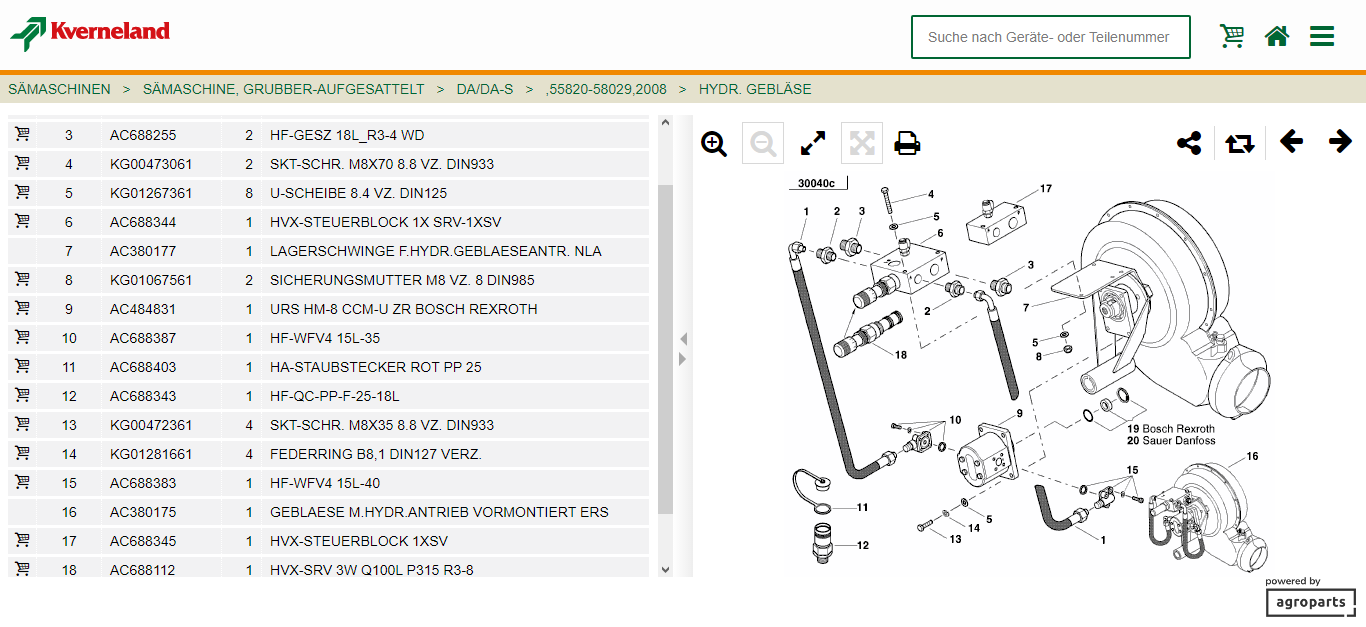Zoom in on the parts diagram
Image resolution: width=1366 pixels, height=627 pixels.
pyautogui.click(x=714, y=144)
